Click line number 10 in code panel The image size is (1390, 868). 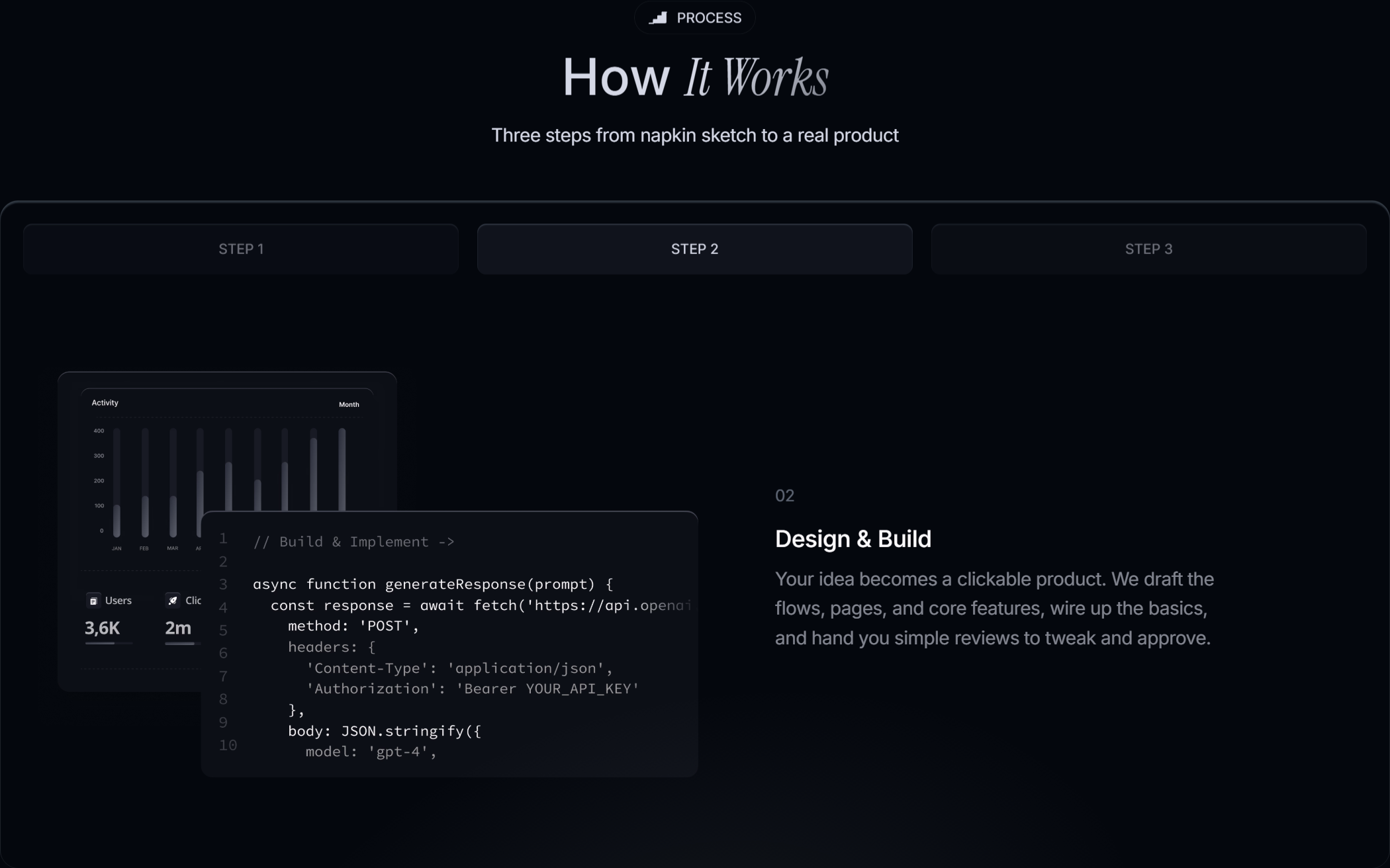coord(228,745)
